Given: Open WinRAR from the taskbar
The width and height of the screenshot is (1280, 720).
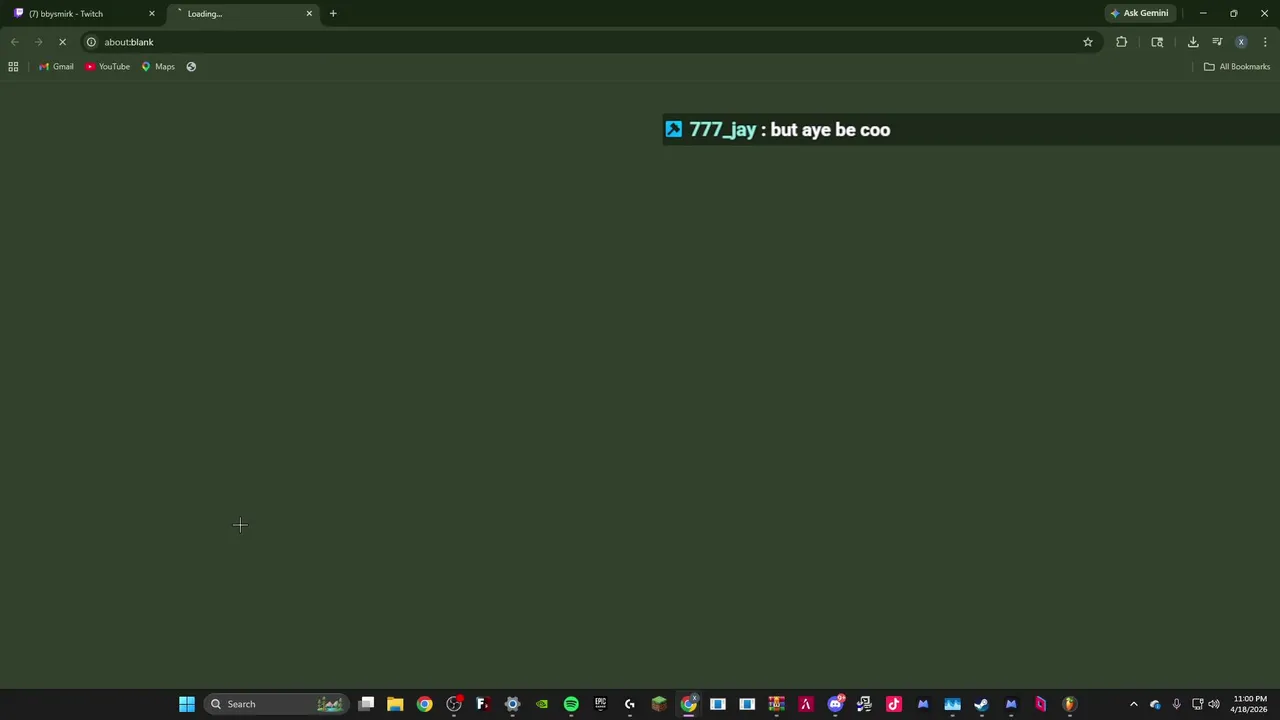Looking at the screenshot, I should (776, 704).
